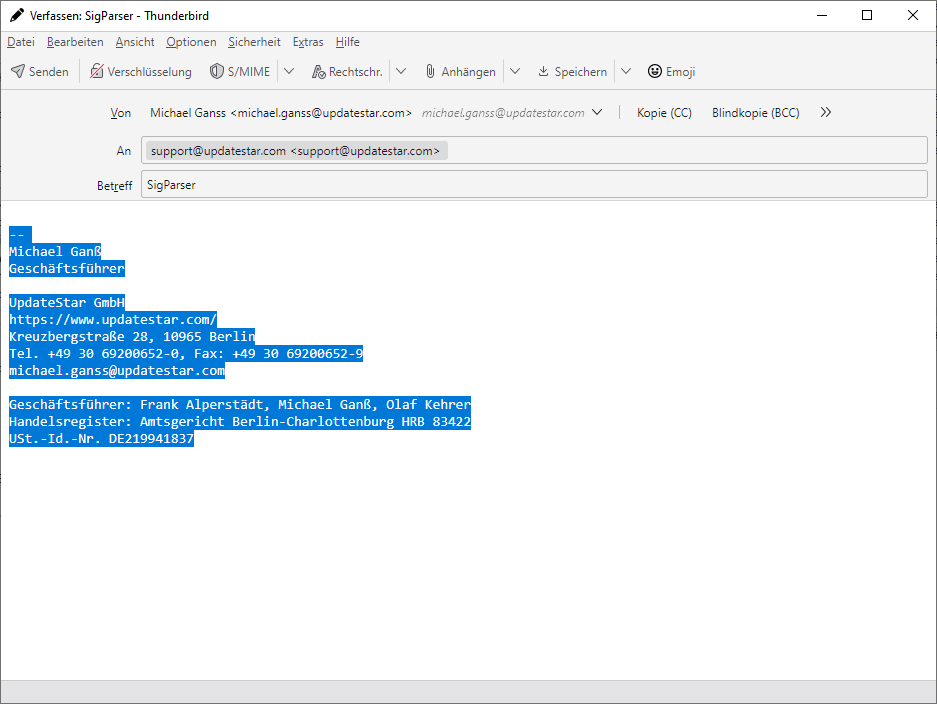Select the support@updatestar.com recipient pill

pos(296,151)
